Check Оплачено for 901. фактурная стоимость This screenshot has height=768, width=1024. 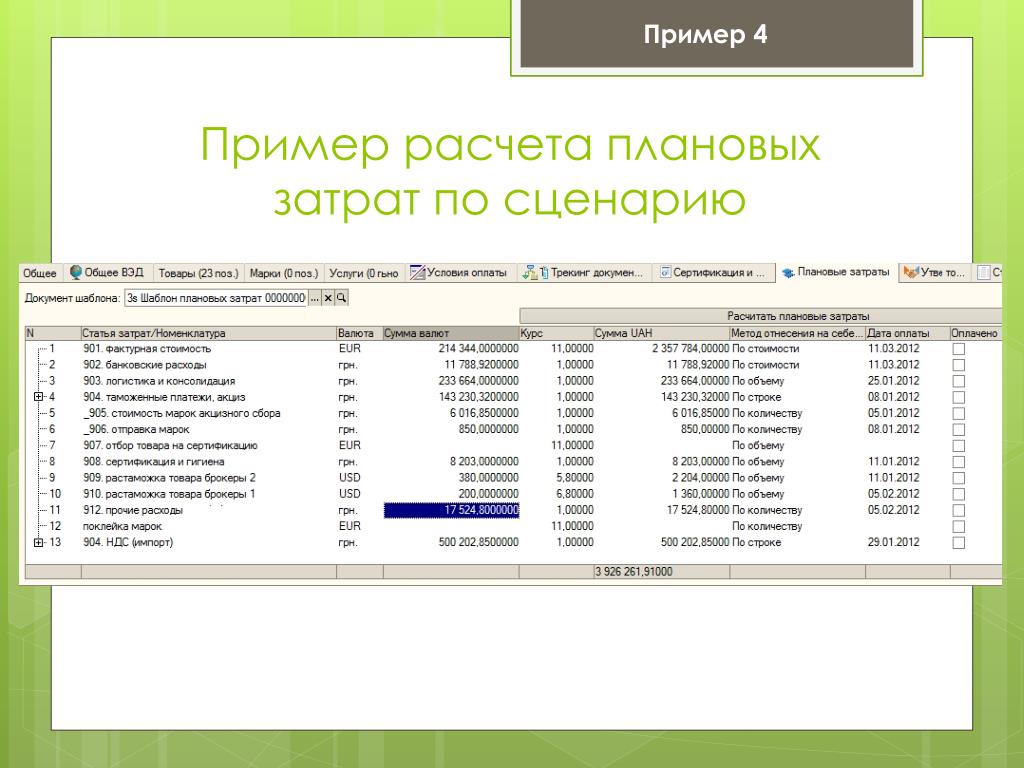(x=959, y=349)
